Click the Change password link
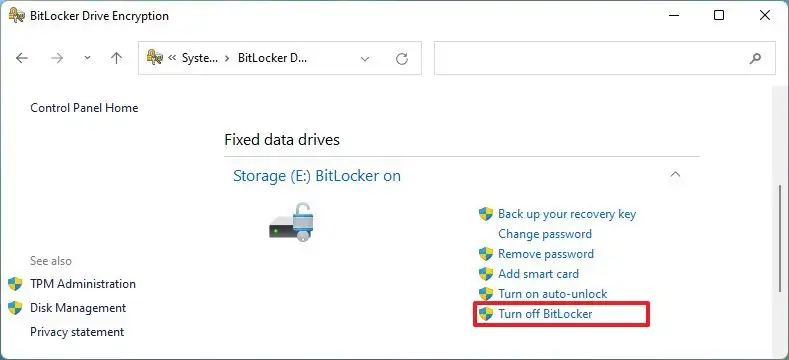 pos(544,234)
